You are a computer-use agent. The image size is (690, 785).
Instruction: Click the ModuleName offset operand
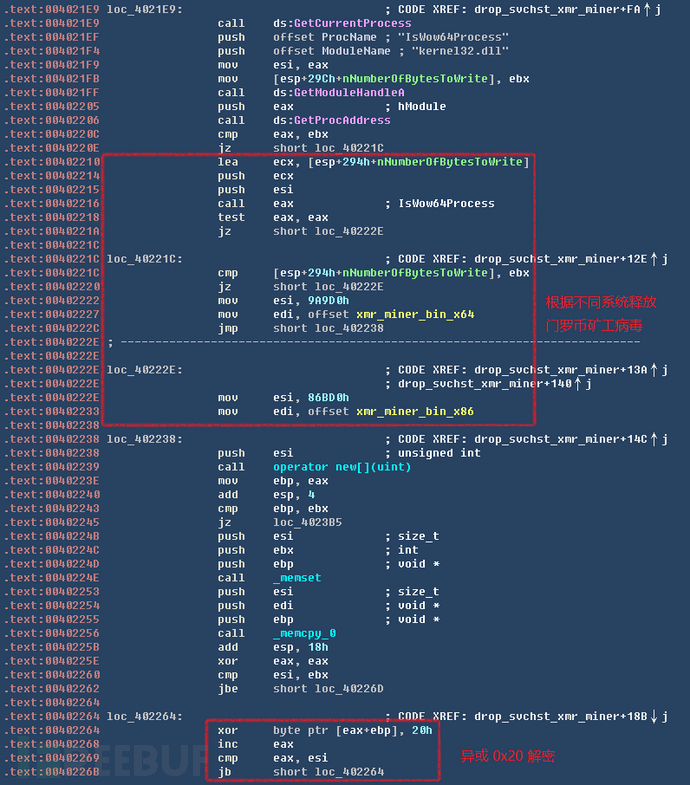[x=356, y=51]
